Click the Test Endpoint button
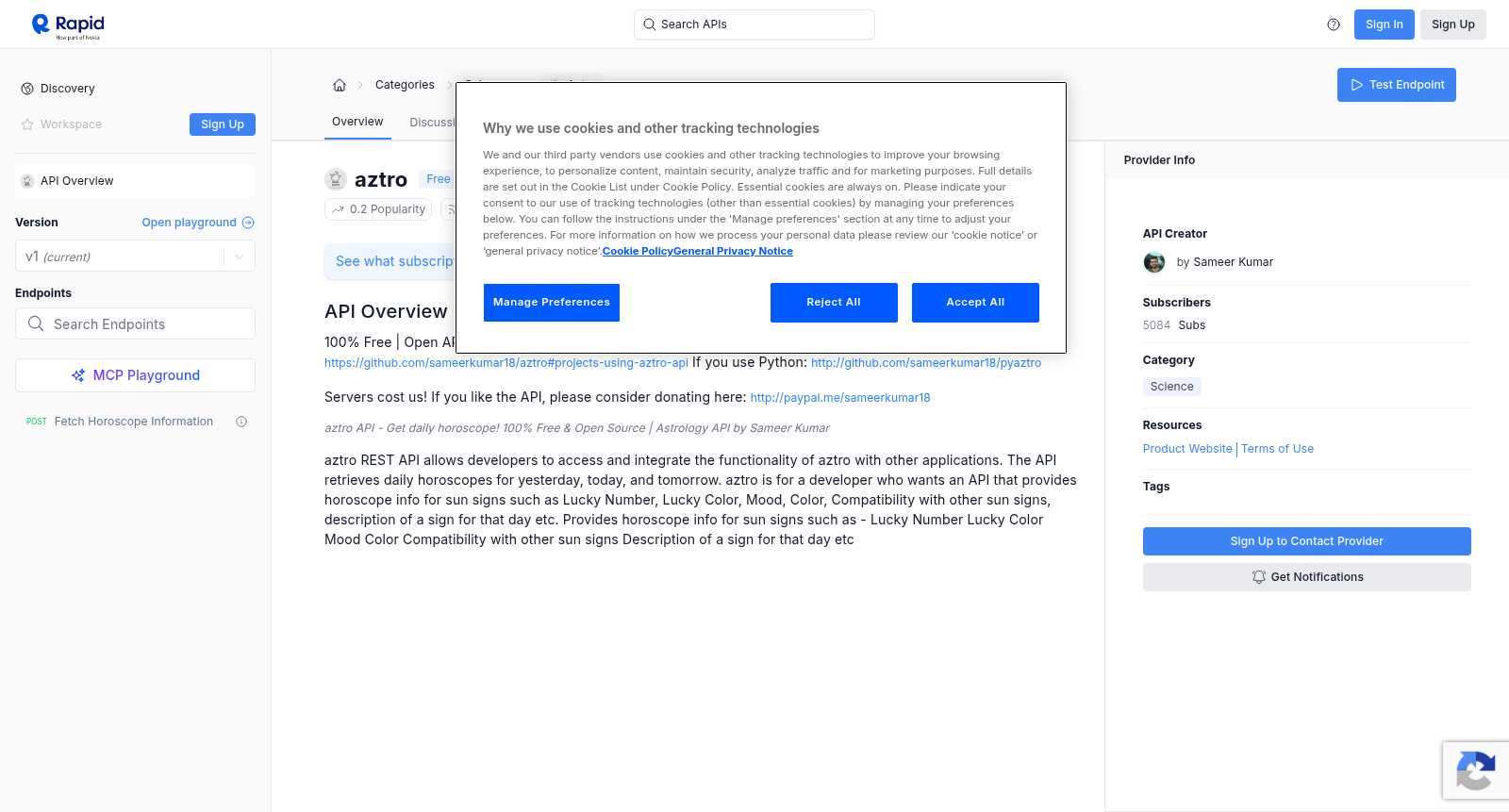The width and height of the screenshot is (1509, 812). point(1396,85)
